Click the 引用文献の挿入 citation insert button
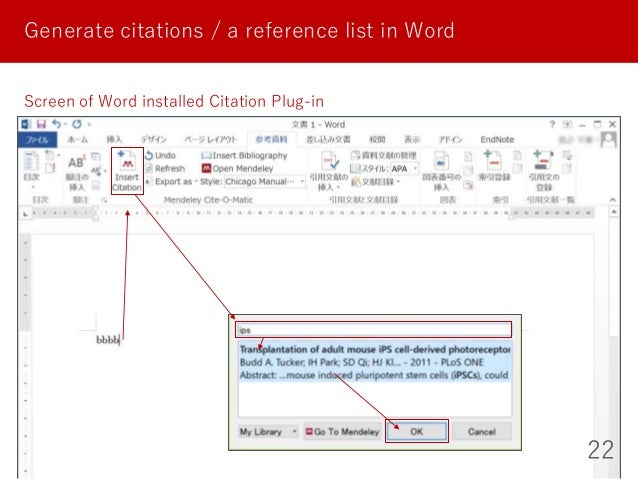This screenshot has height=479, width=638. (x=329, y=171)
